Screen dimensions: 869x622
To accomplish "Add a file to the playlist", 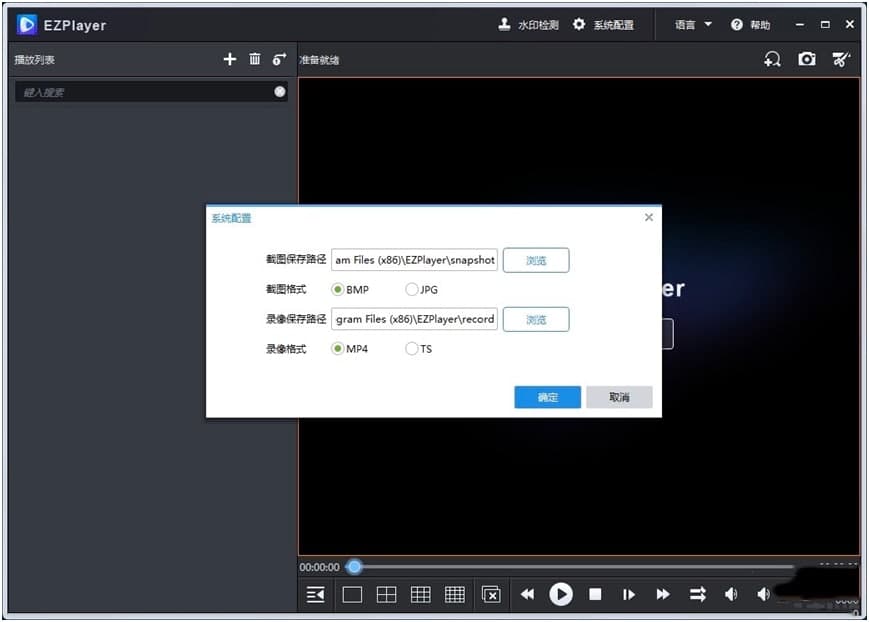I will coord(229,58).
